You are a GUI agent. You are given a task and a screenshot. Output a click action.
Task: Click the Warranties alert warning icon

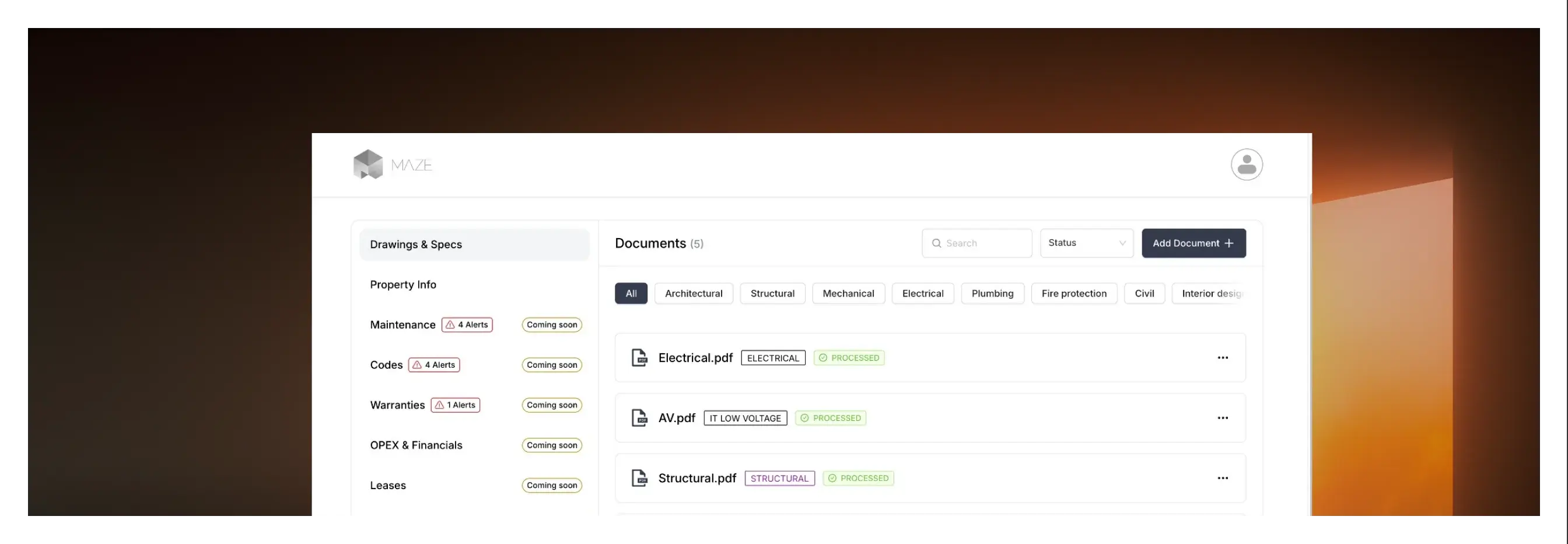[x=439, y=405]
